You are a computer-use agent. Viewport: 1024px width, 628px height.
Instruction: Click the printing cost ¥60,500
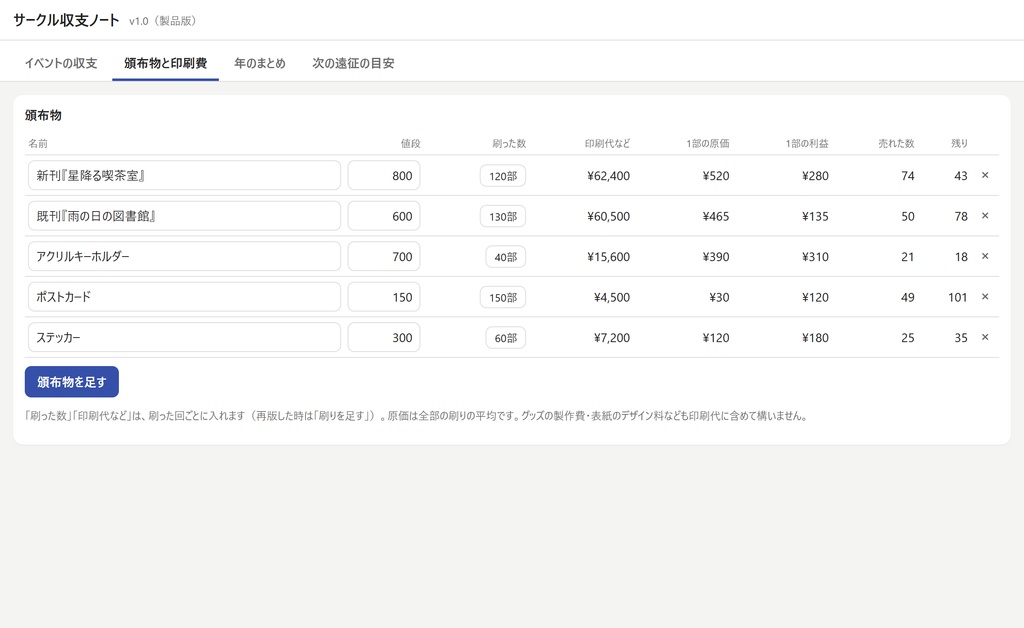click(x=609, y=216)
